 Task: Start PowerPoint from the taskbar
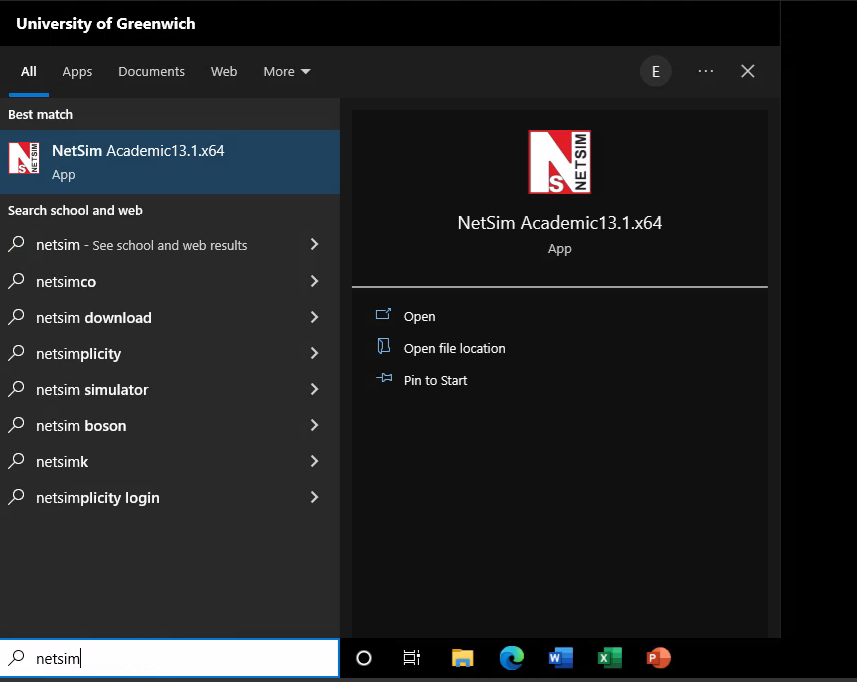(x=658, y=658)
